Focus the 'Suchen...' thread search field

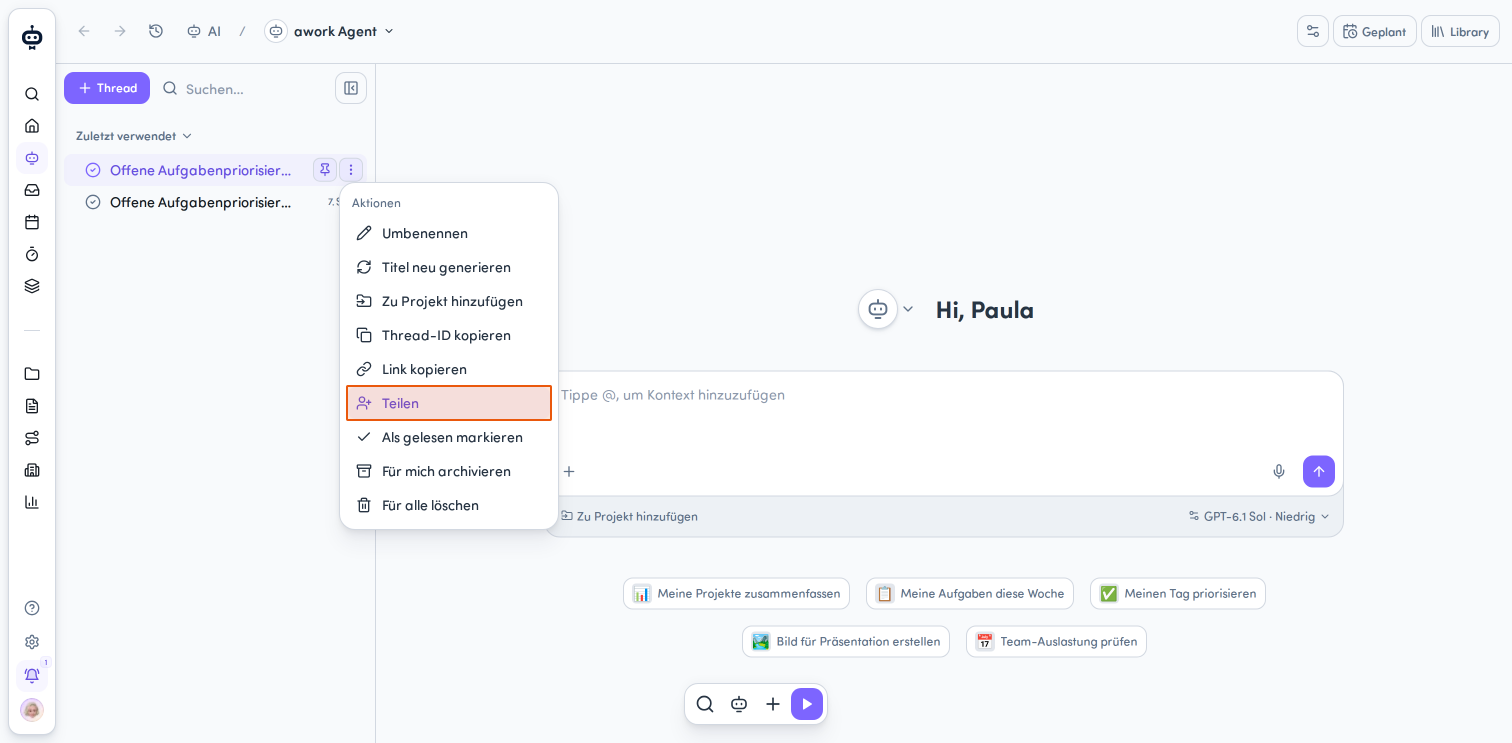(243, 88)
